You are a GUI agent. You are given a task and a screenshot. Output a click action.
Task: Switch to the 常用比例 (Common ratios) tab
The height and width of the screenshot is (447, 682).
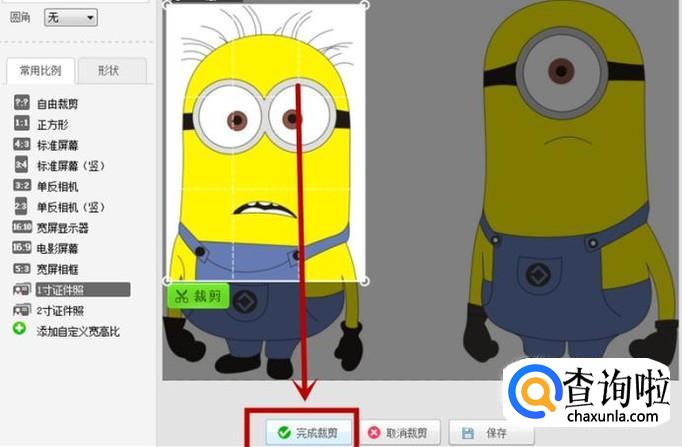tap(42, 70)
